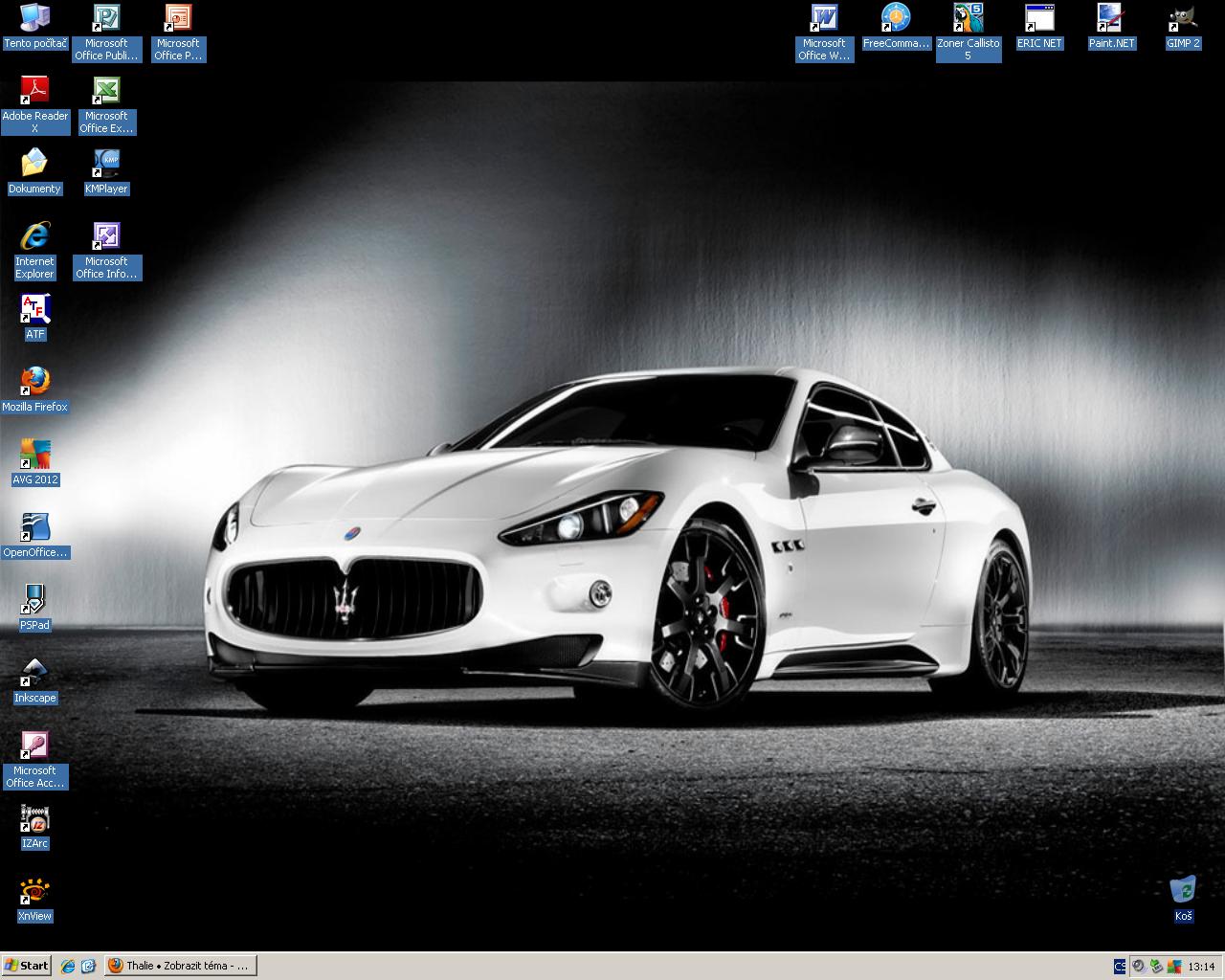This screenshot has width=1225, height=980.
Task: Select the Tento počítač icon
Action: pos(34,18)
